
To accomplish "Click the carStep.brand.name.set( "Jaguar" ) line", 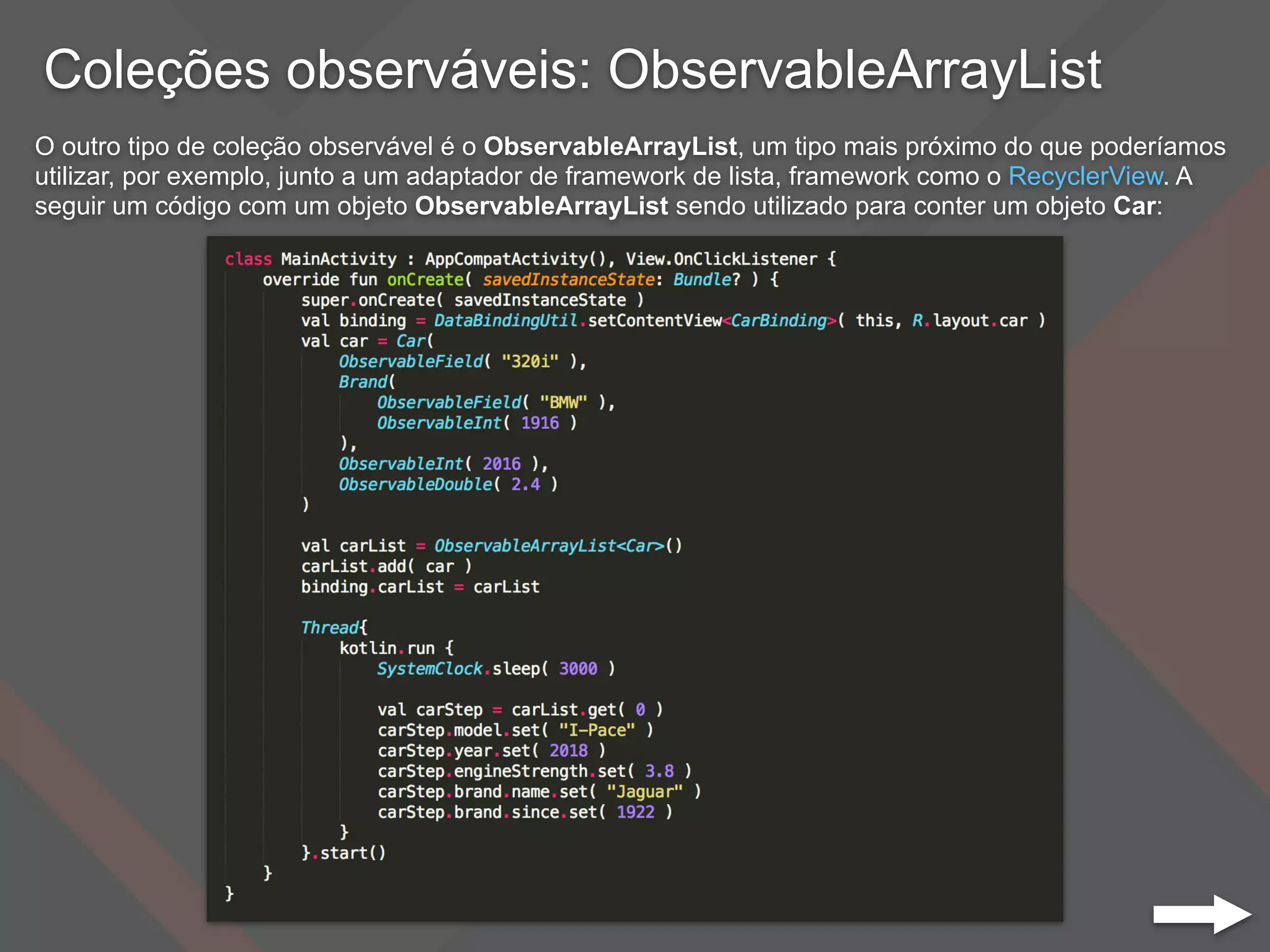I will pyautogui.click(x=540, y=791).
